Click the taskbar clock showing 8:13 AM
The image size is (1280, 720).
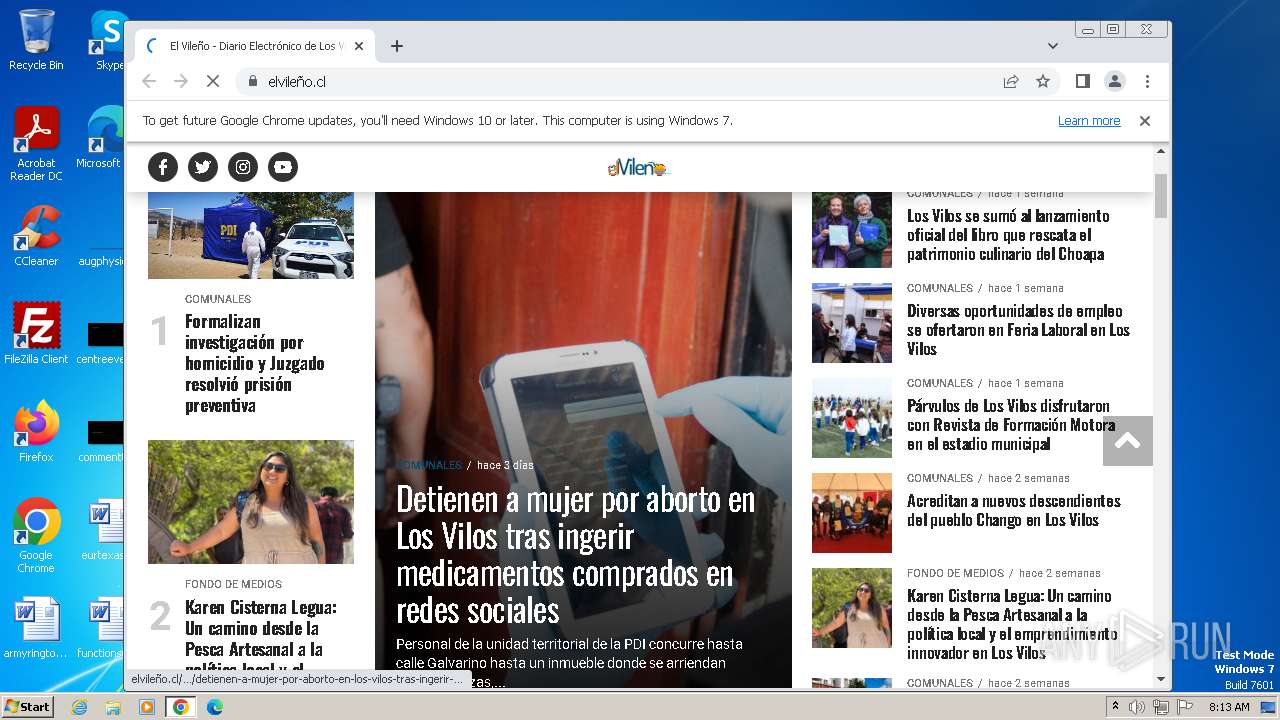[1229, 707]
